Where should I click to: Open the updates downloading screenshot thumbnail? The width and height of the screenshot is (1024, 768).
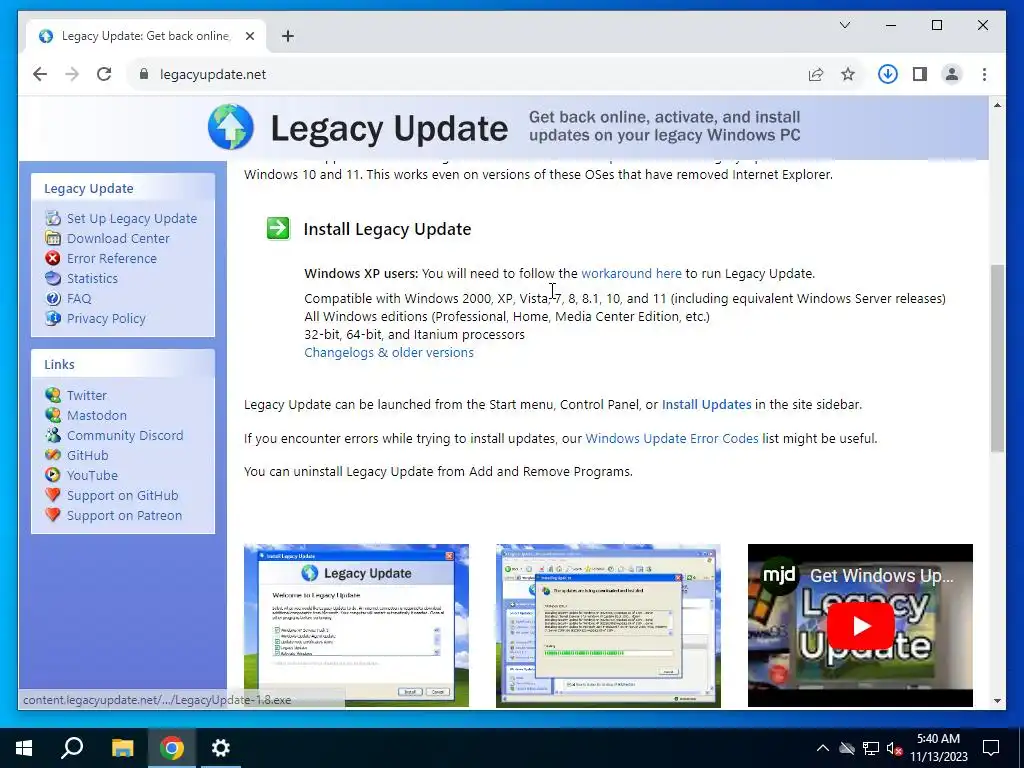tap(608, 625)
